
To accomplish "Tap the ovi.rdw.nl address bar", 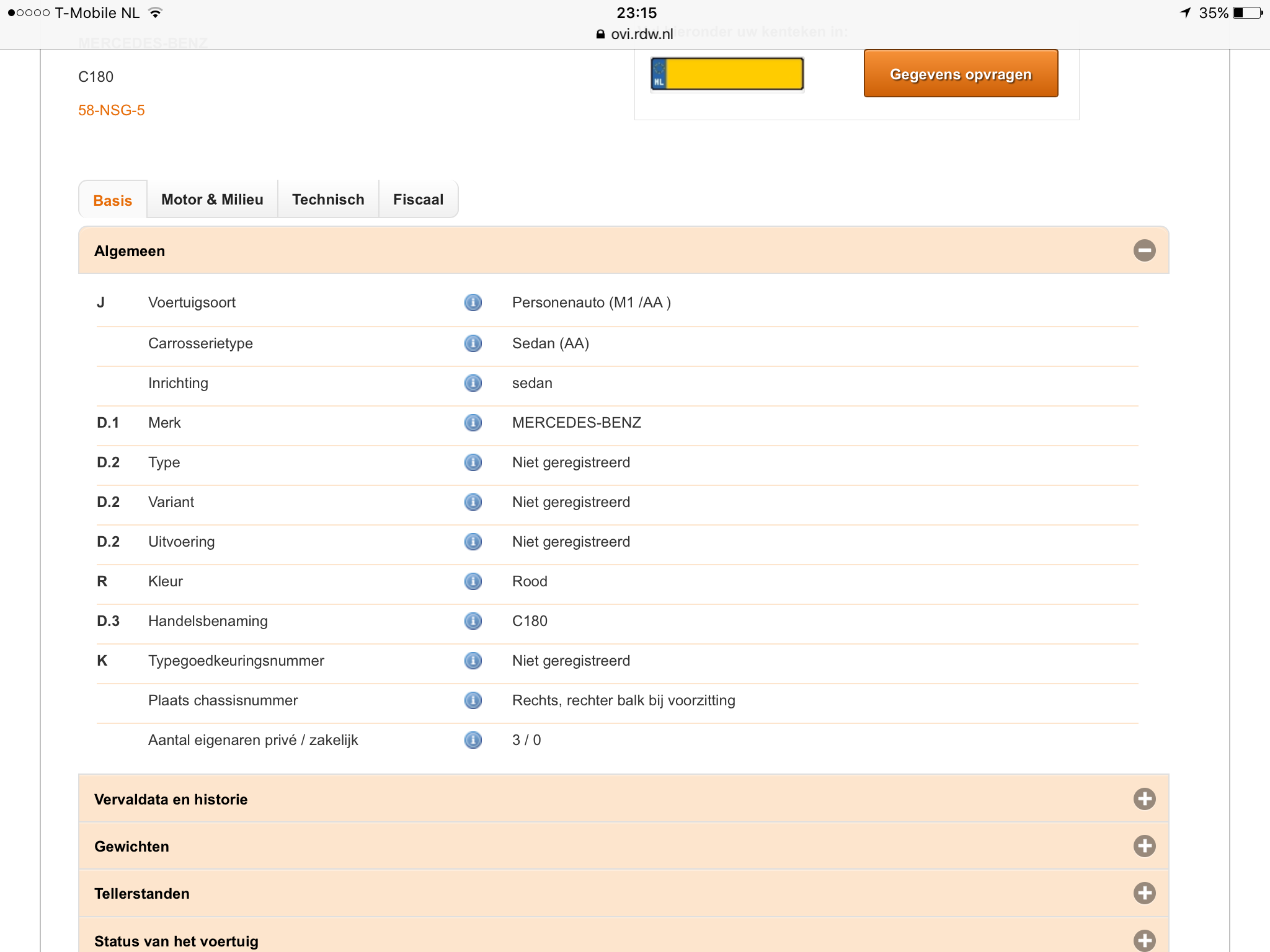I will click(635, 34).
